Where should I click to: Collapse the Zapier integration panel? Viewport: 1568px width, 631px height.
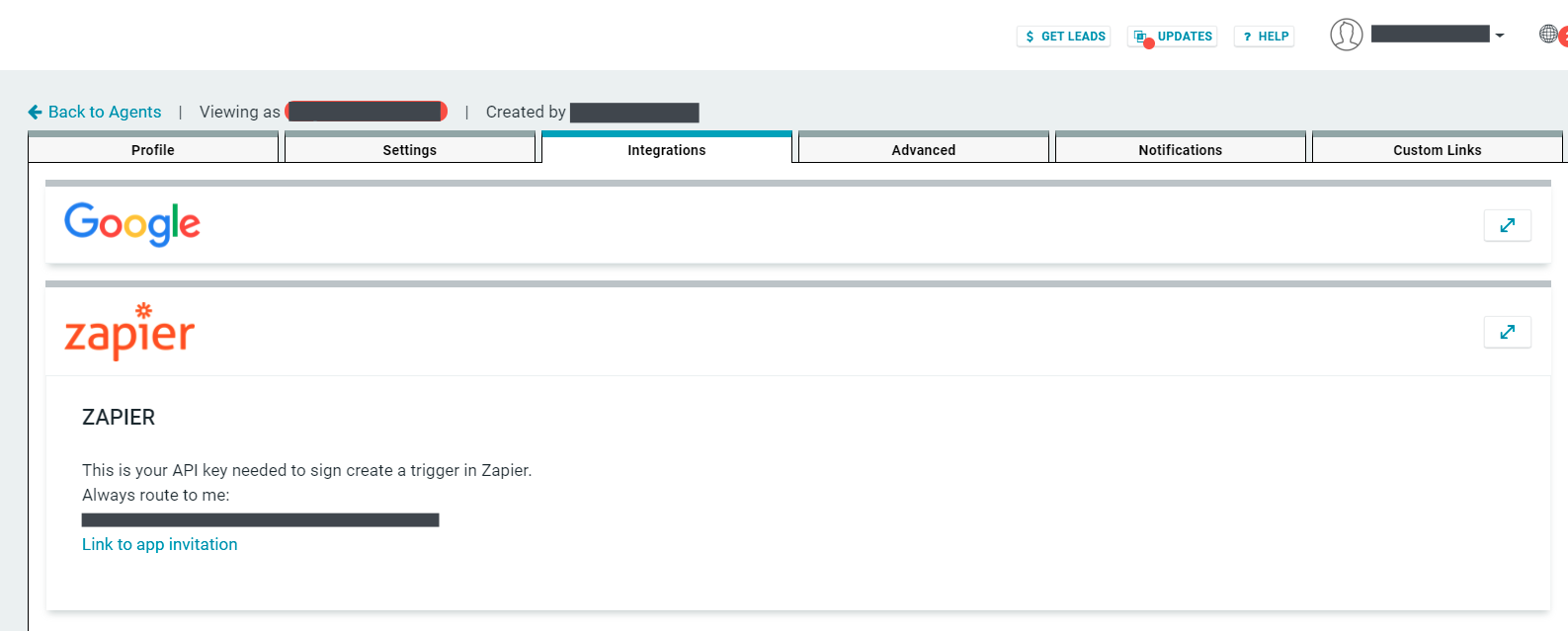click(1507, 332)
